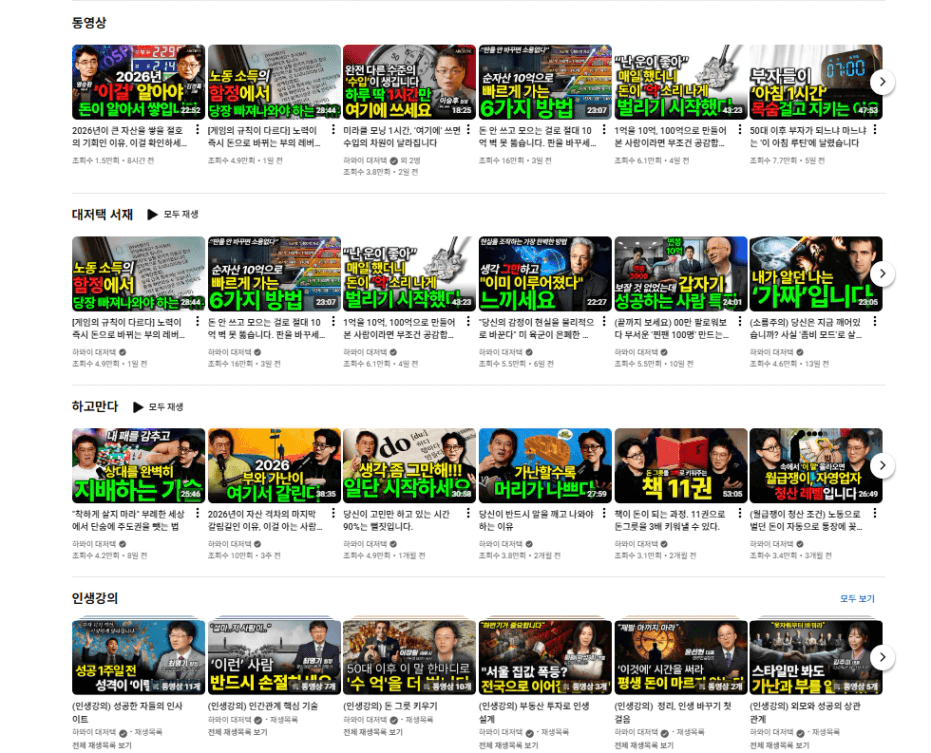Open thumbnail '갑자기 성공하는 사람 특징' 24:01
Viewport: 931px width, 753px height.
pyautogui.click(x=680, y=274)
